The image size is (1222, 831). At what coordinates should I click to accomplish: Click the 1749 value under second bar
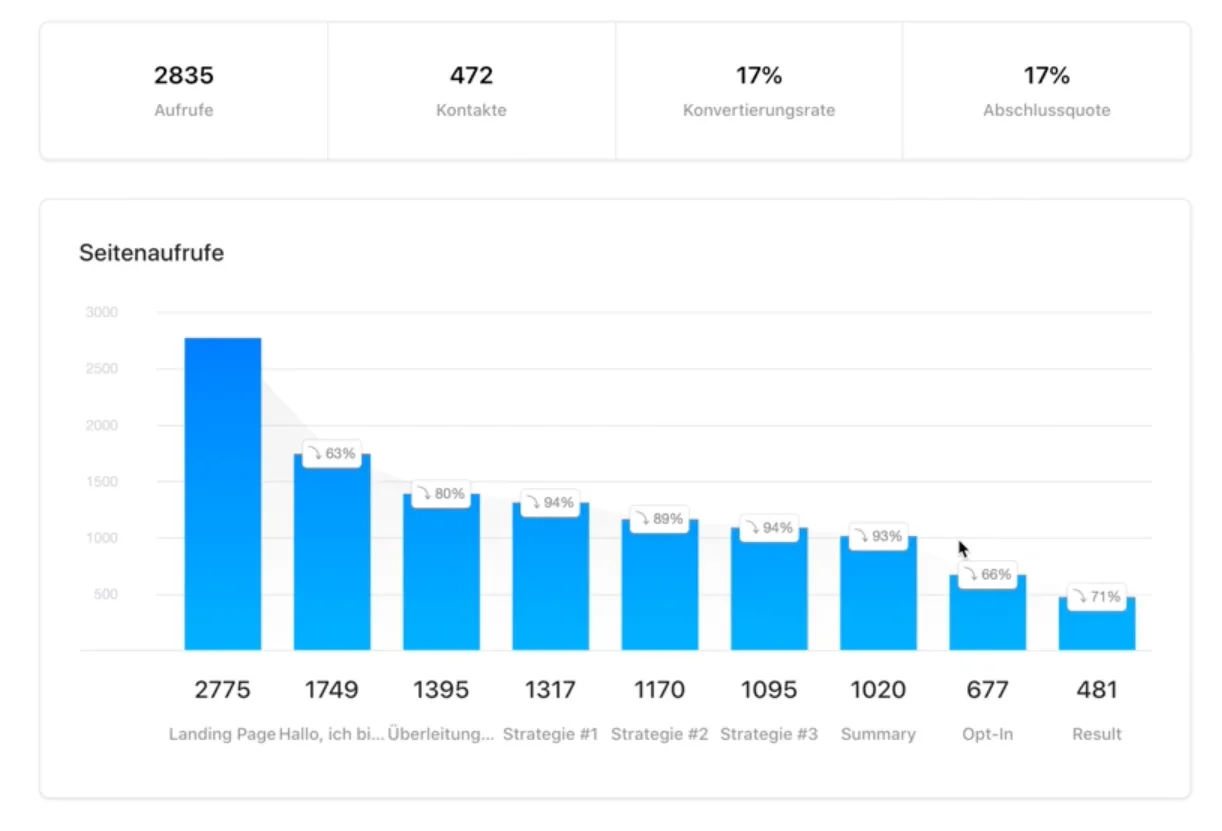pyautogui.click(x=332, y=689)
